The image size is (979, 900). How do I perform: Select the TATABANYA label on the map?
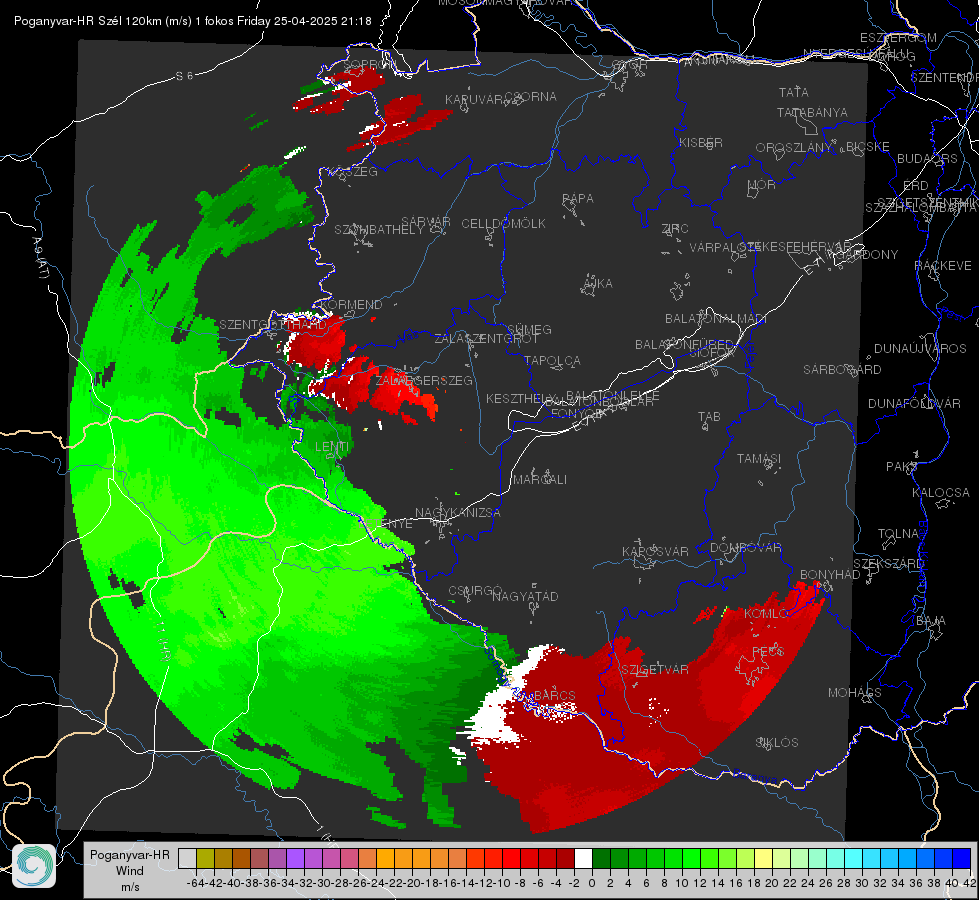click(812, 112)
